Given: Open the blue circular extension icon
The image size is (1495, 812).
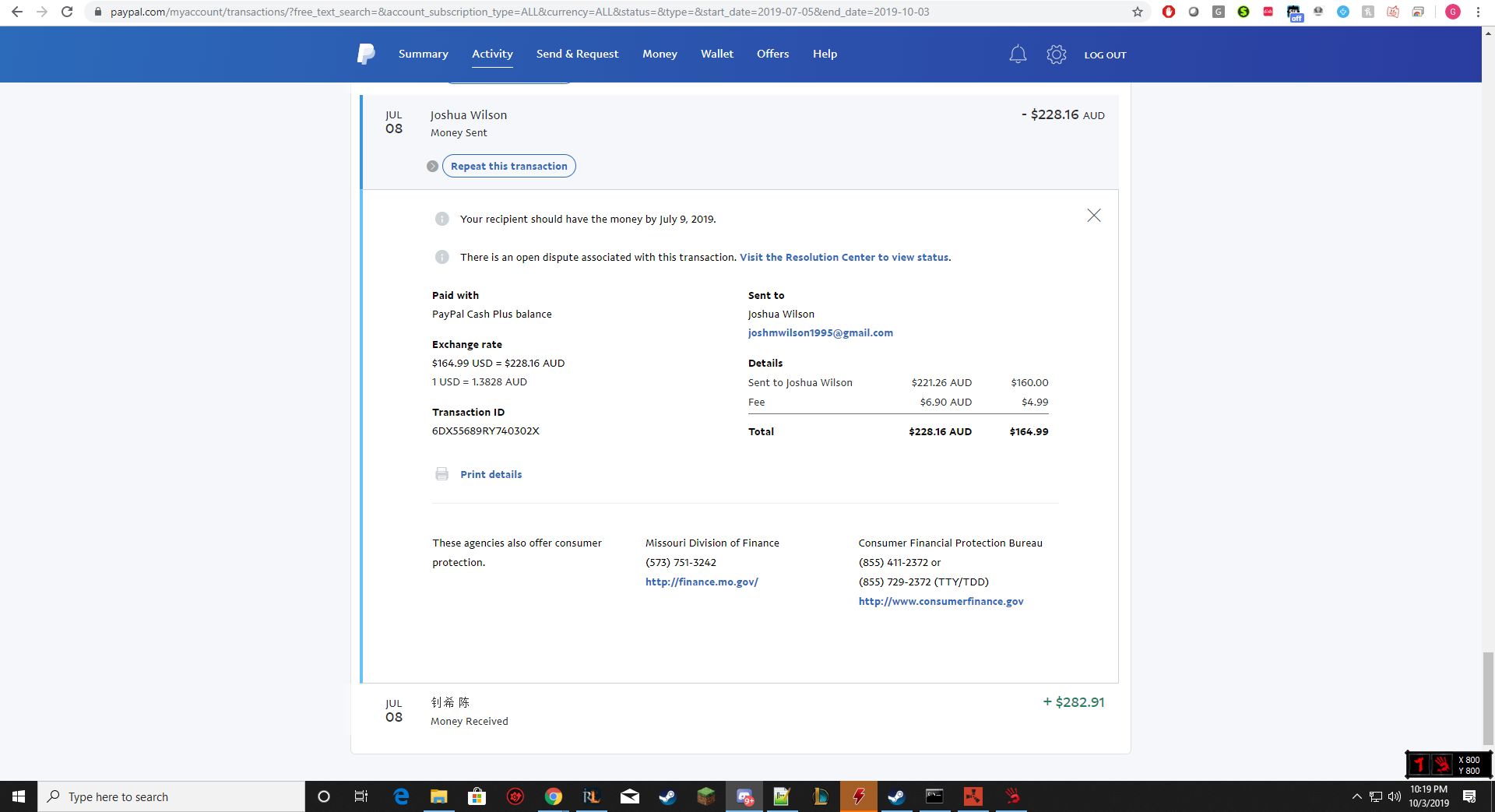Looking at the screenshot, I should coord(1343,12).
